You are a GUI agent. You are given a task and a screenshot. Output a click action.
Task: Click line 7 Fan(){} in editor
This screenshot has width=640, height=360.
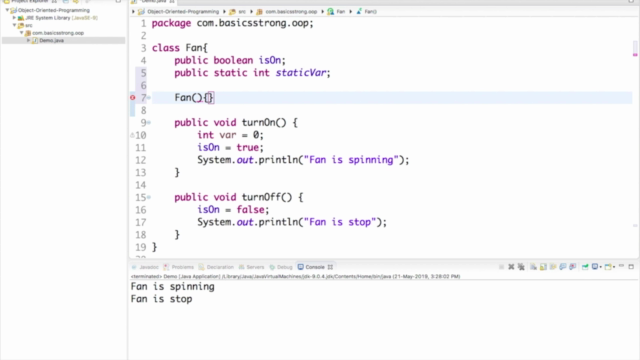coord(194,98)
